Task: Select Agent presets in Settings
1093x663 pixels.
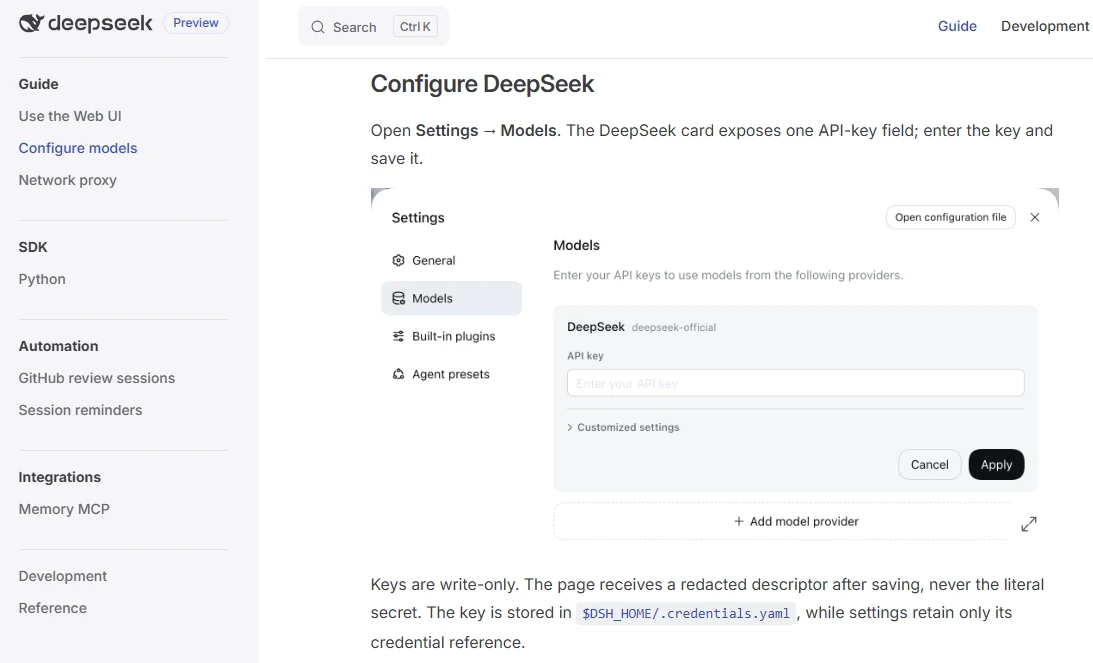Action: [x=452, y=374]
